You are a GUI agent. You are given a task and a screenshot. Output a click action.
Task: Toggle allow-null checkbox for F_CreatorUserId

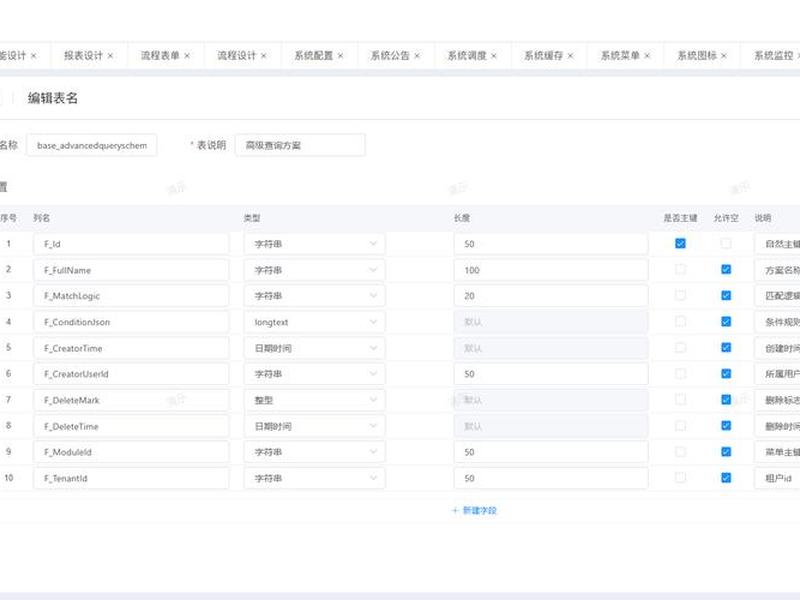tap(726, 373)
